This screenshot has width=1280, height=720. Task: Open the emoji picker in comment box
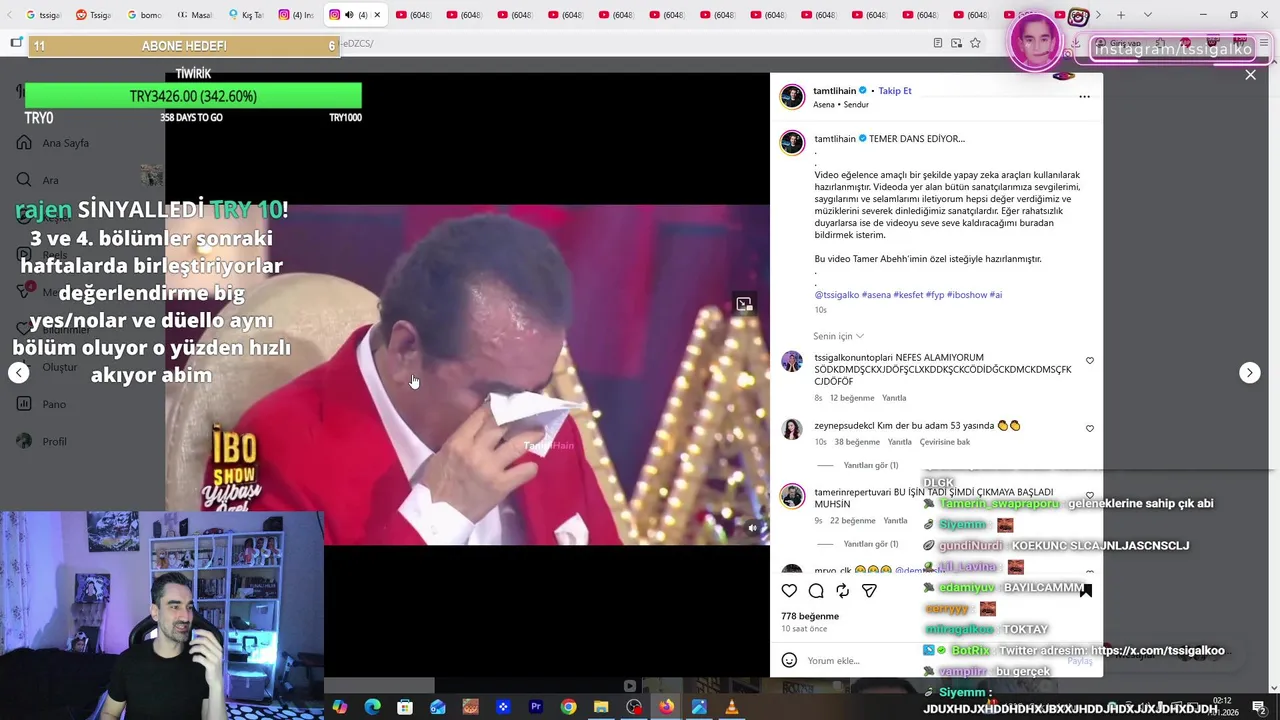pyautogui.click(x=789, y=660)
